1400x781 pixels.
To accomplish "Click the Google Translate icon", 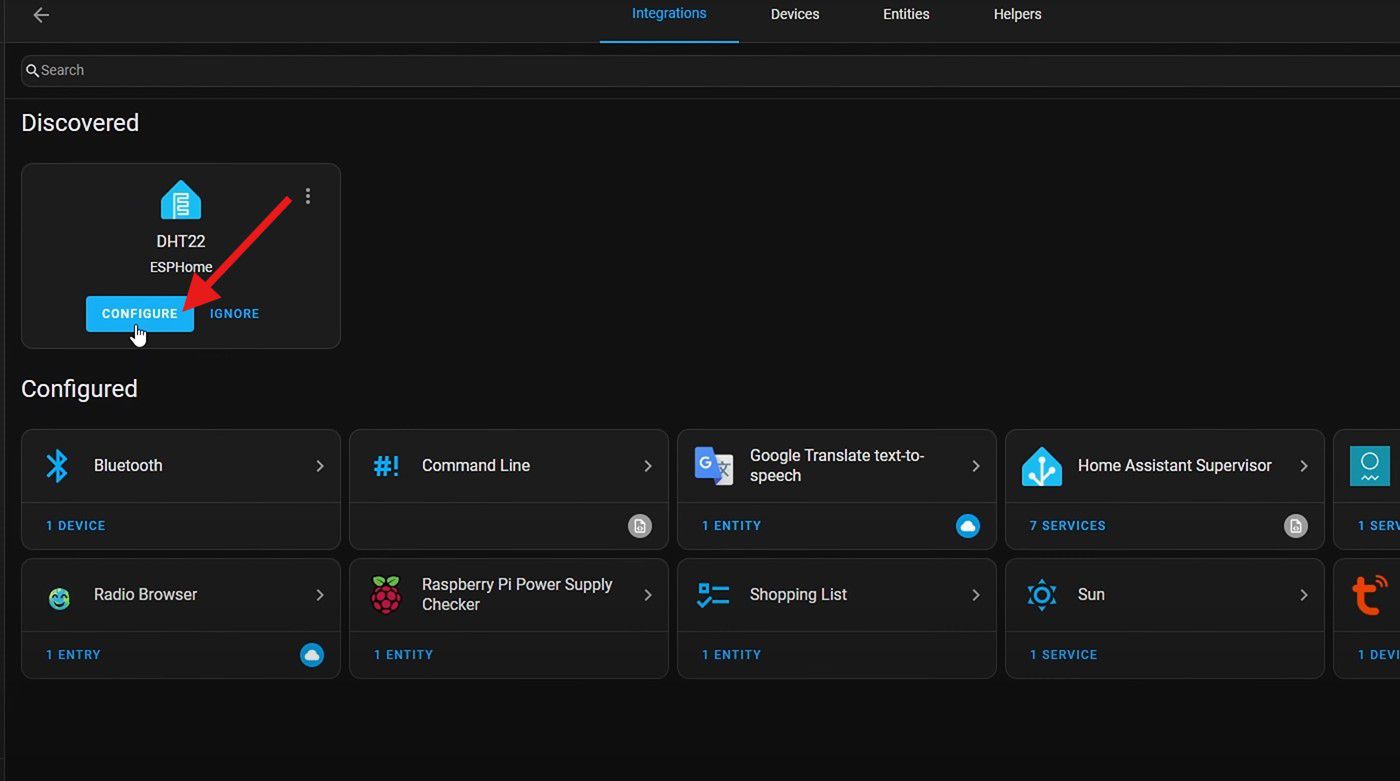I will click(714, 466).
